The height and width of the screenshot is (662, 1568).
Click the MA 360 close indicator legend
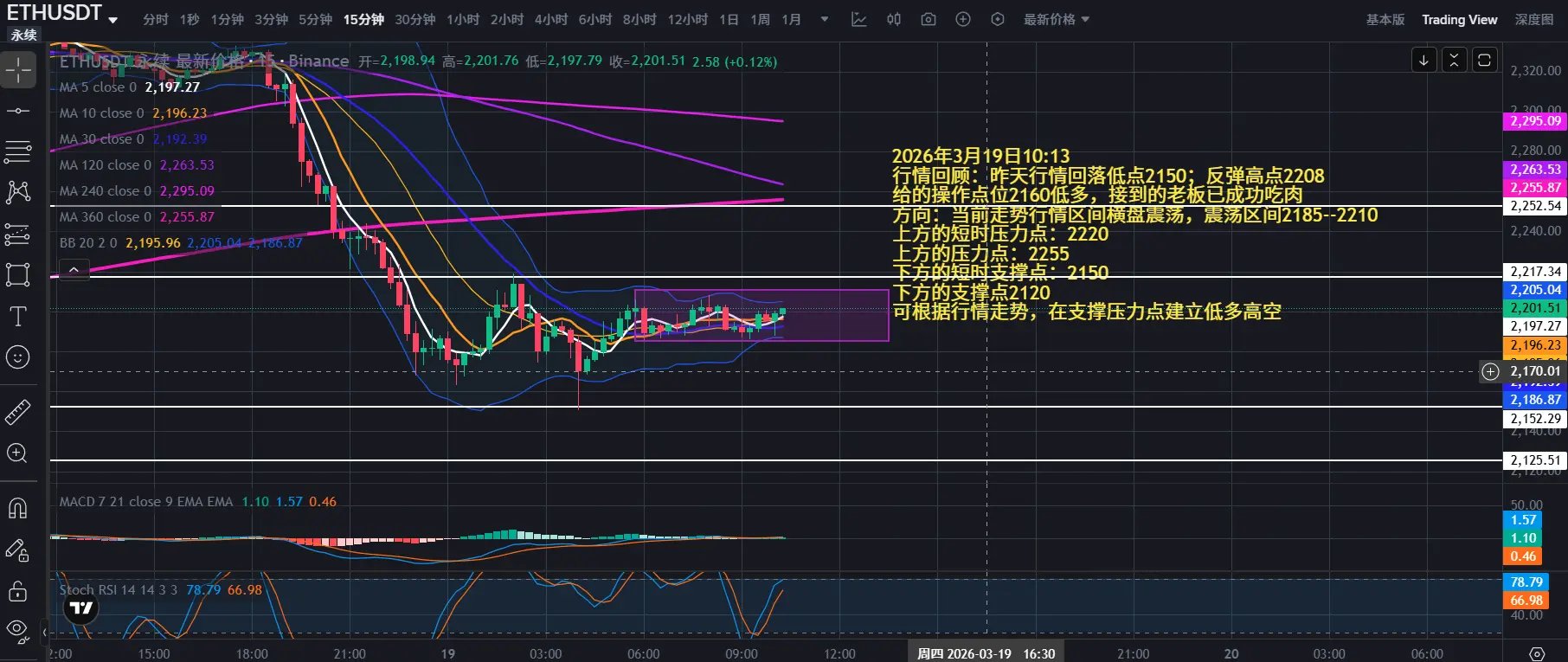137,216
